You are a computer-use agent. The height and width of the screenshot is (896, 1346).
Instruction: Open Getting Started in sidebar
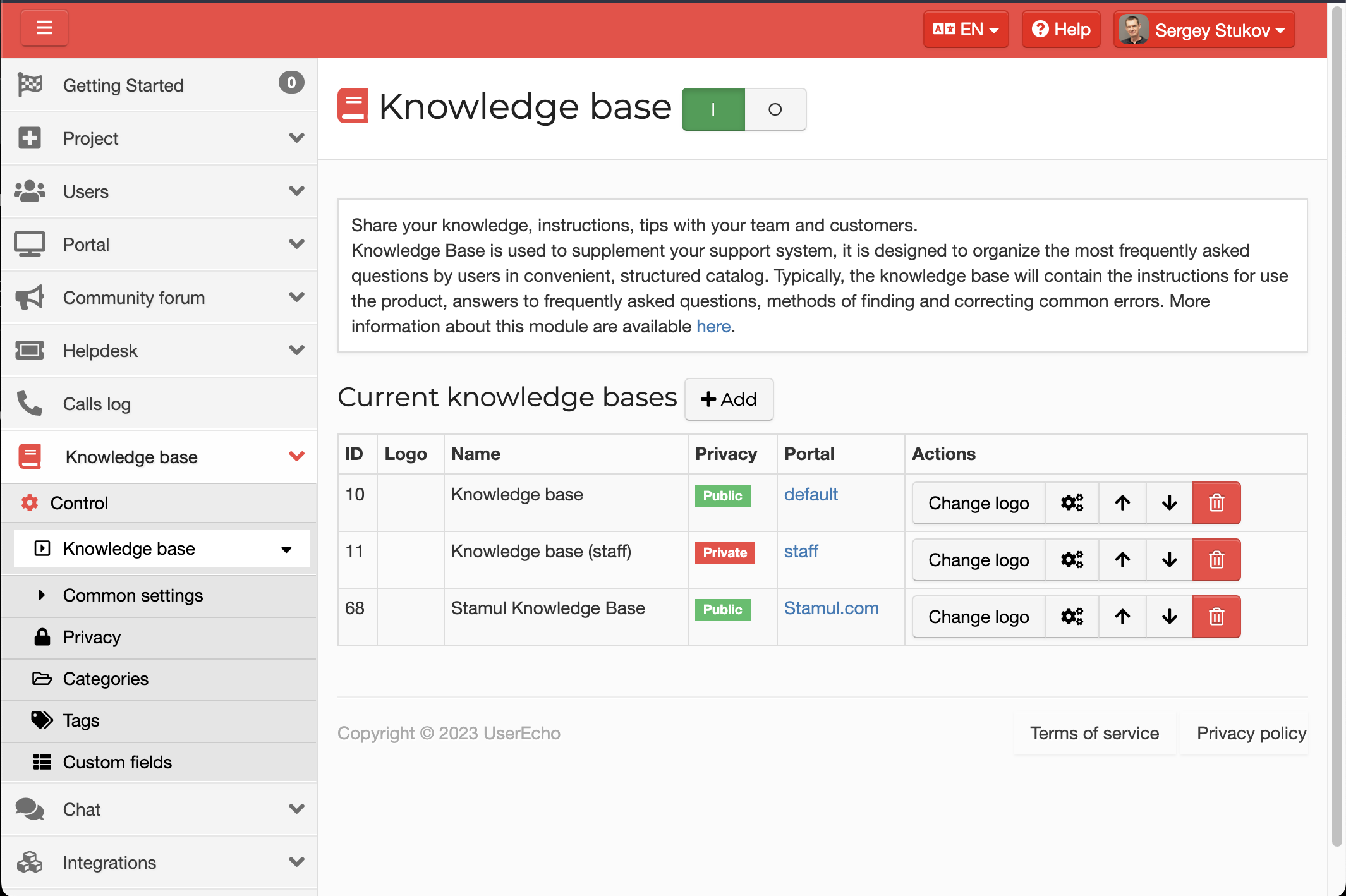pyautogui.click(x=159, y=85)
